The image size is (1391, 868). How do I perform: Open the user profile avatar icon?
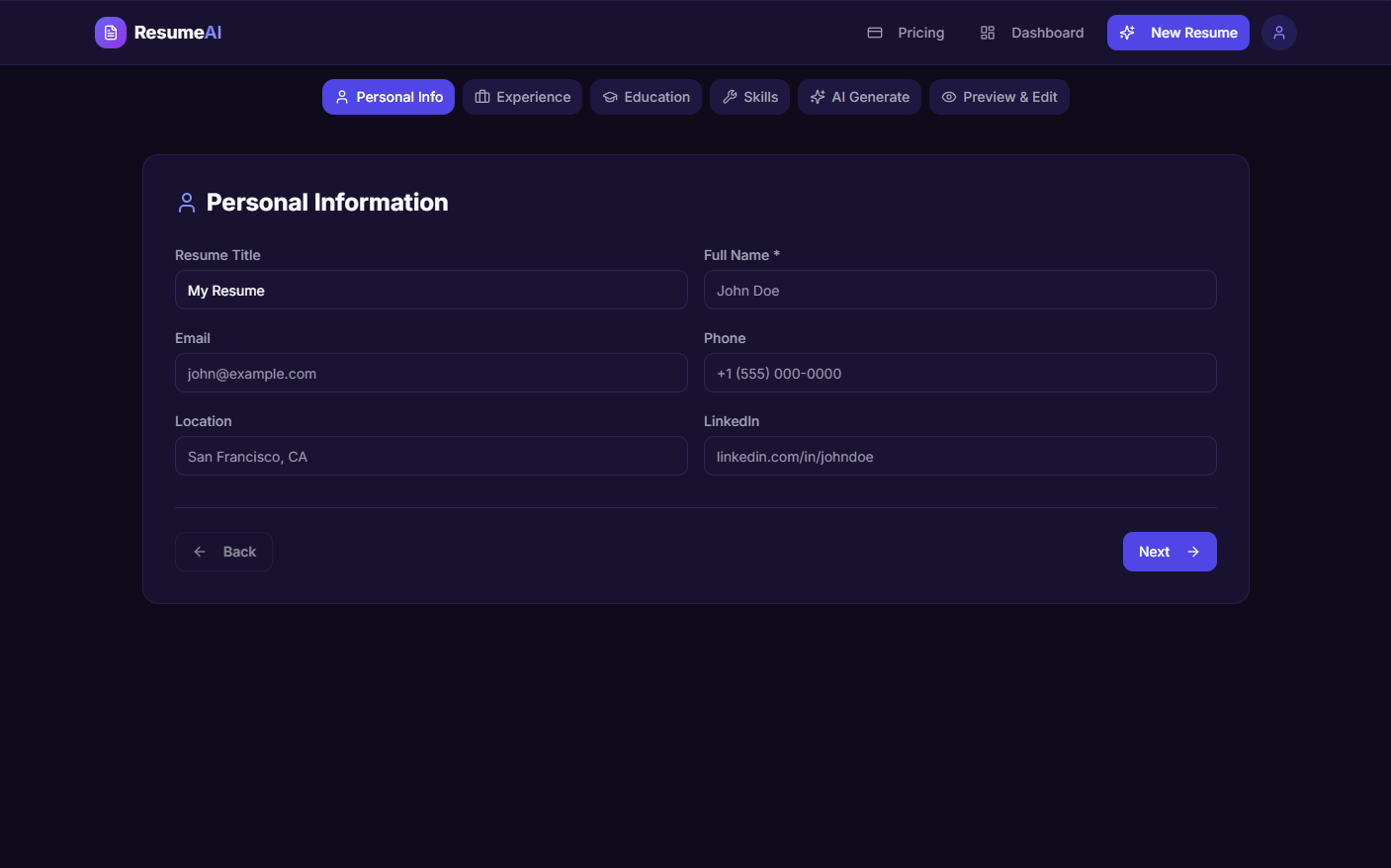click(x=1278, y=32)
